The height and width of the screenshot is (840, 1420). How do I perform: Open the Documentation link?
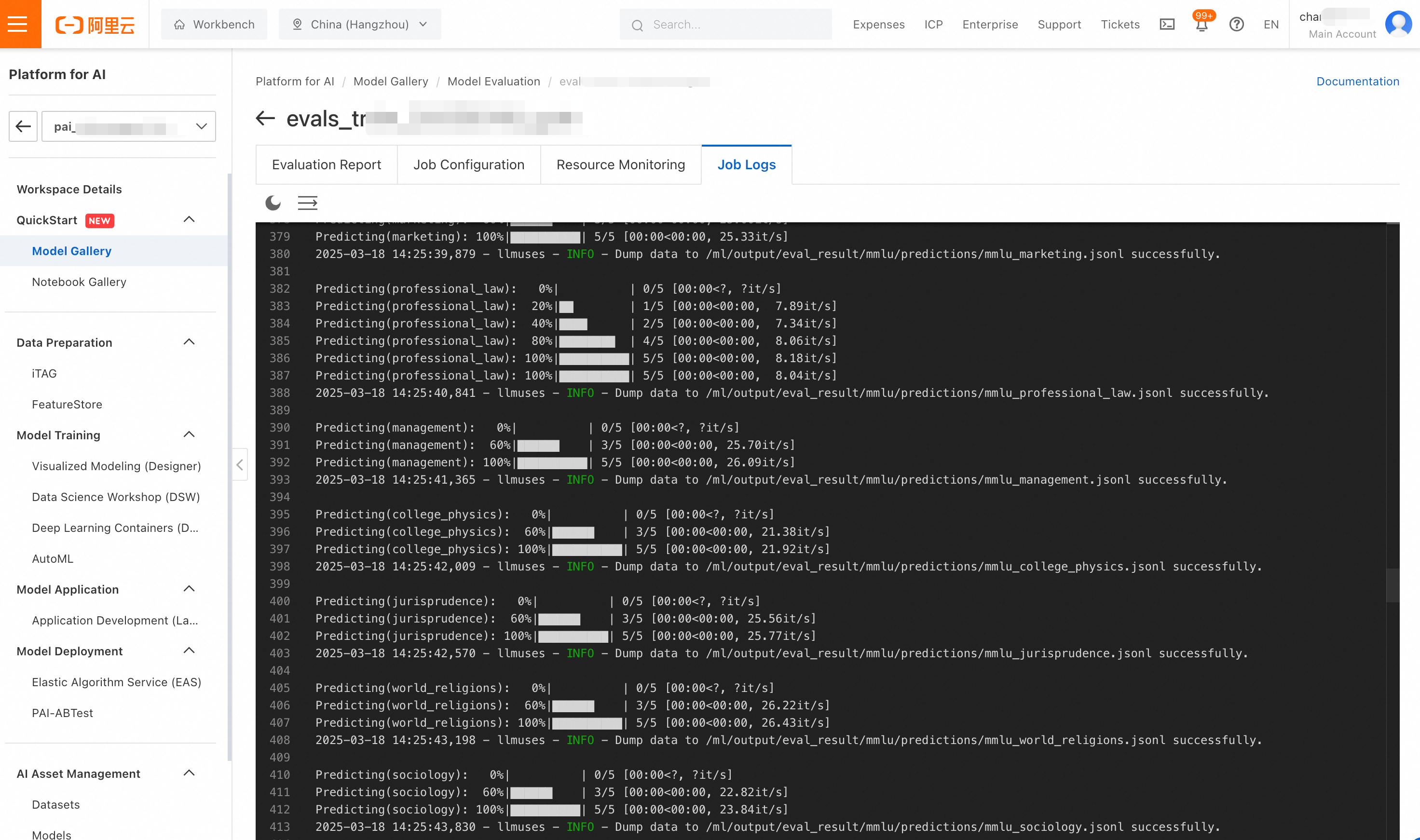coord(1357,81)
